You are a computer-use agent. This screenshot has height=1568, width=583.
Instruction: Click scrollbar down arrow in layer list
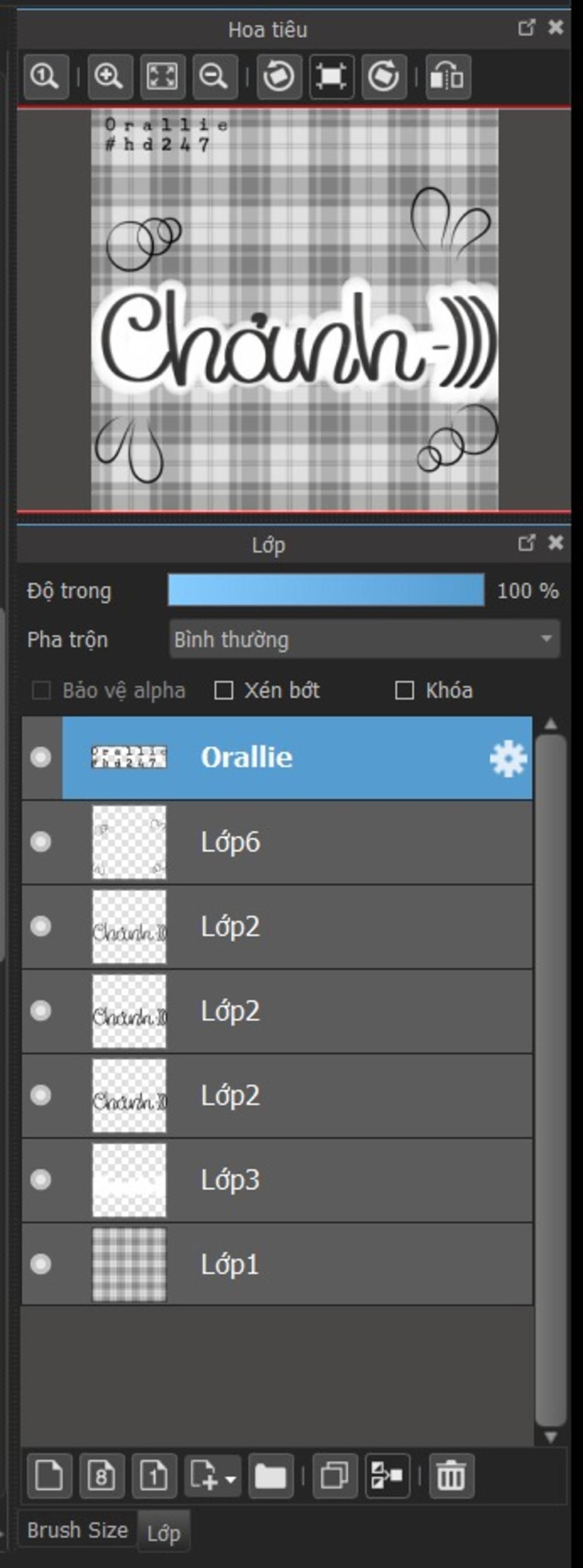click(551, 1437)
